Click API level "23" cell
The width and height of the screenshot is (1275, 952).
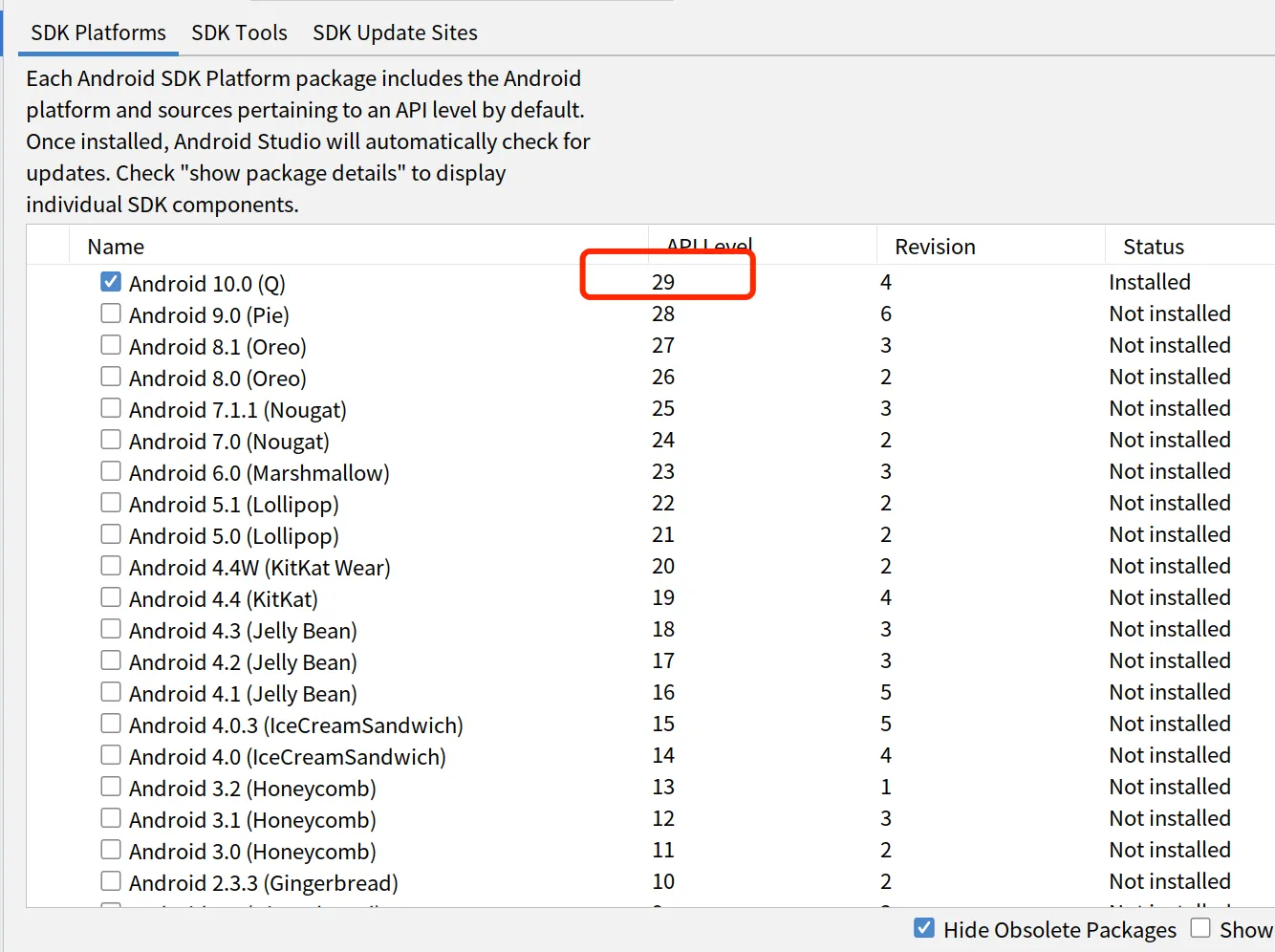tap(663, 471)
